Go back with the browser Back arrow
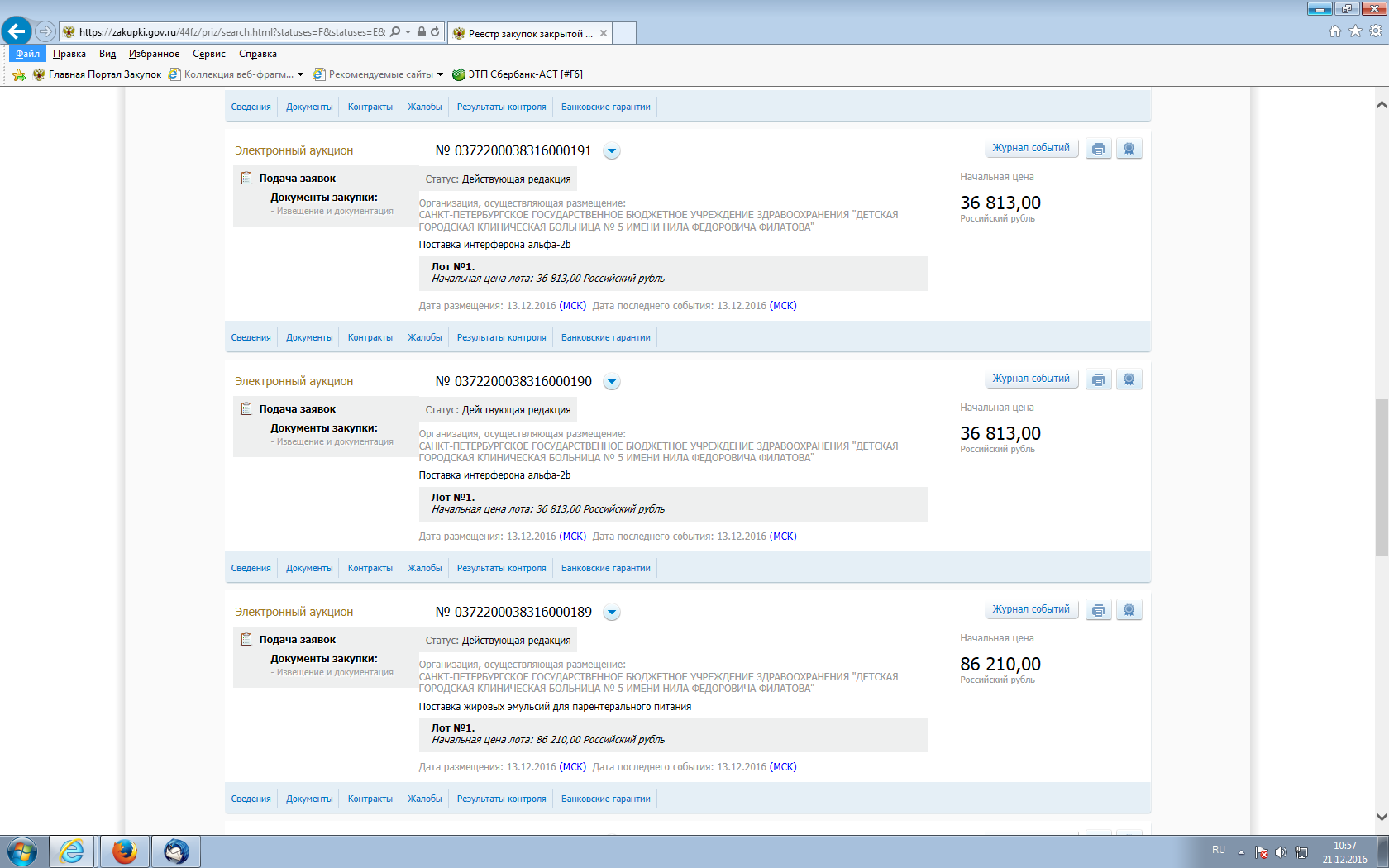Viewport: 1389px width, 868px height. (x=17, y=31)
